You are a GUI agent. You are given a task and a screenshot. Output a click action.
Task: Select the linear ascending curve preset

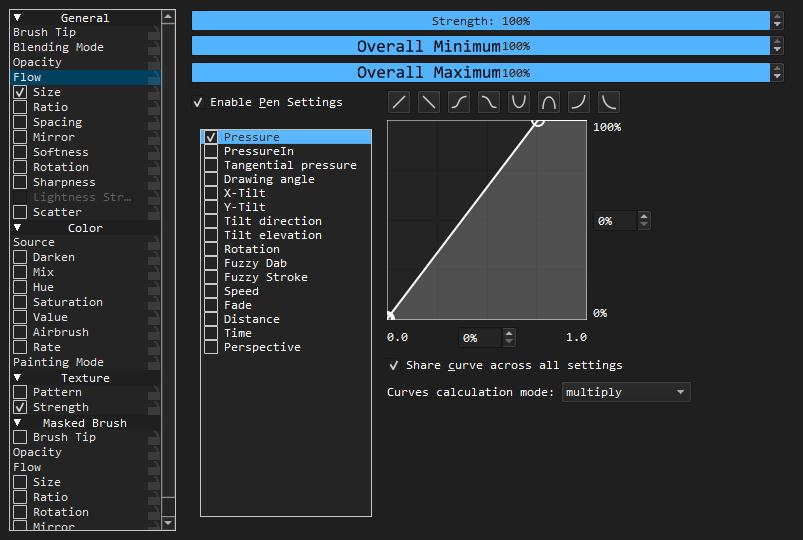click(x=399, y=102)
